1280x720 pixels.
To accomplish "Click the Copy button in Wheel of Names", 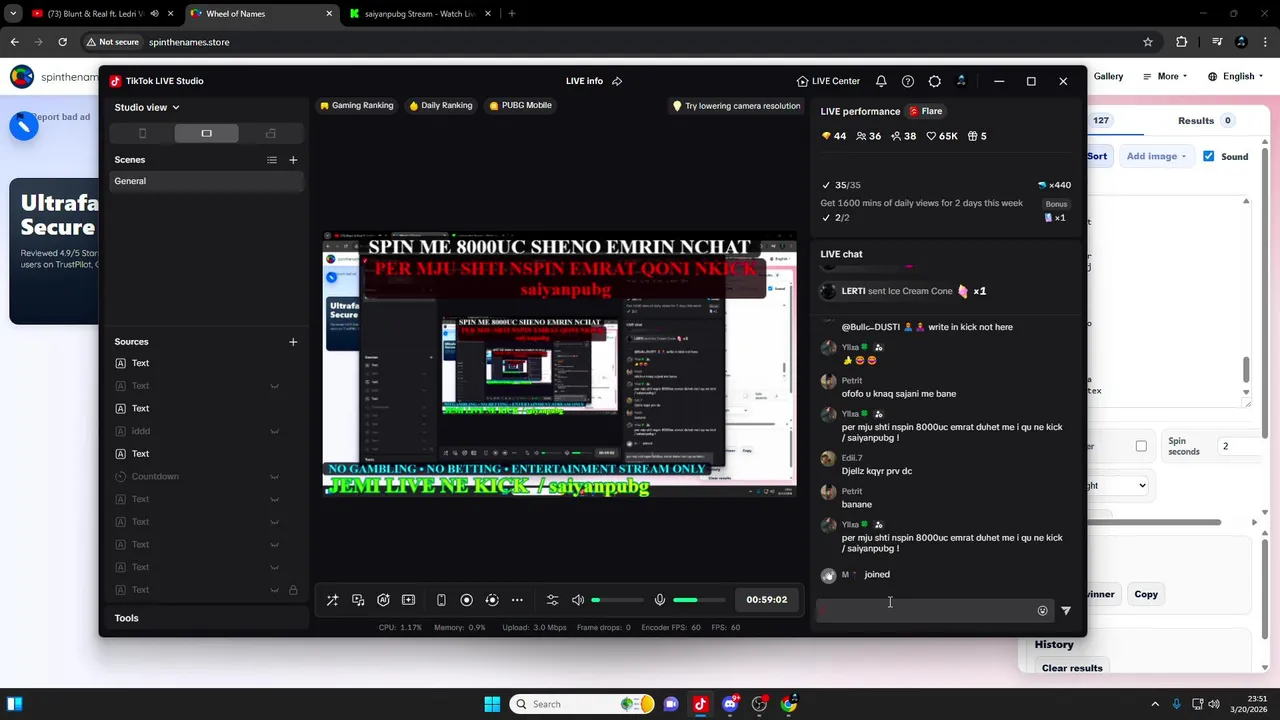I will 1146,594.
